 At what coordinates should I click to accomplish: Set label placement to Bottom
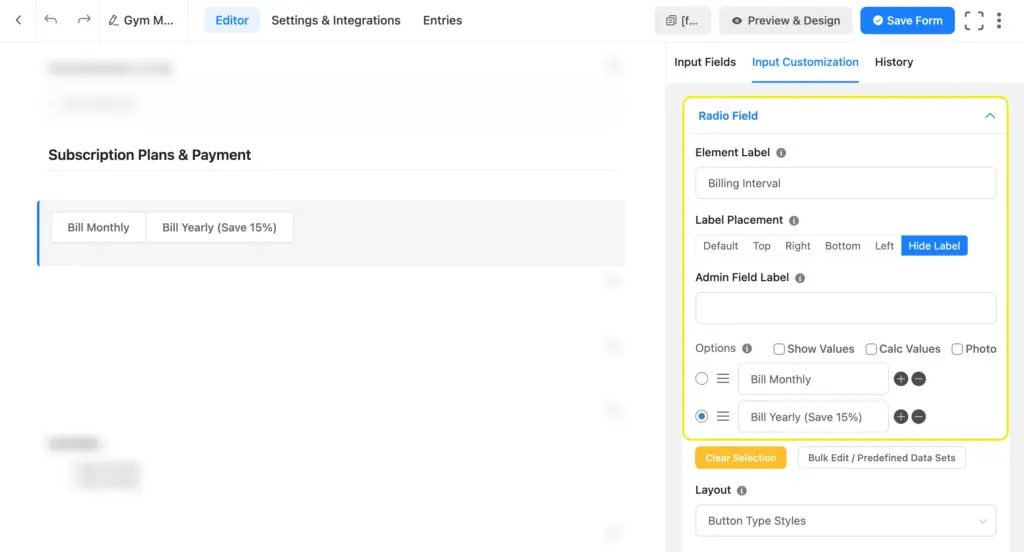842,246
